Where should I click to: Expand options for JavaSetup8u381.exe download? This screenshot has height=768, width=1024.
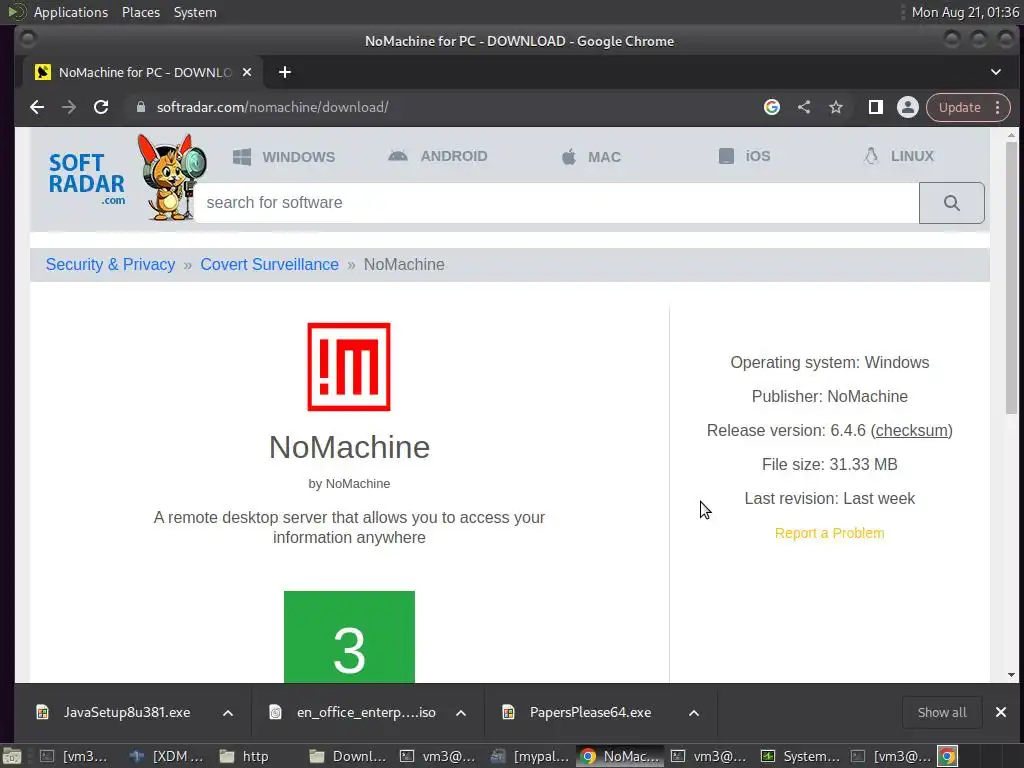coord(228,712)
